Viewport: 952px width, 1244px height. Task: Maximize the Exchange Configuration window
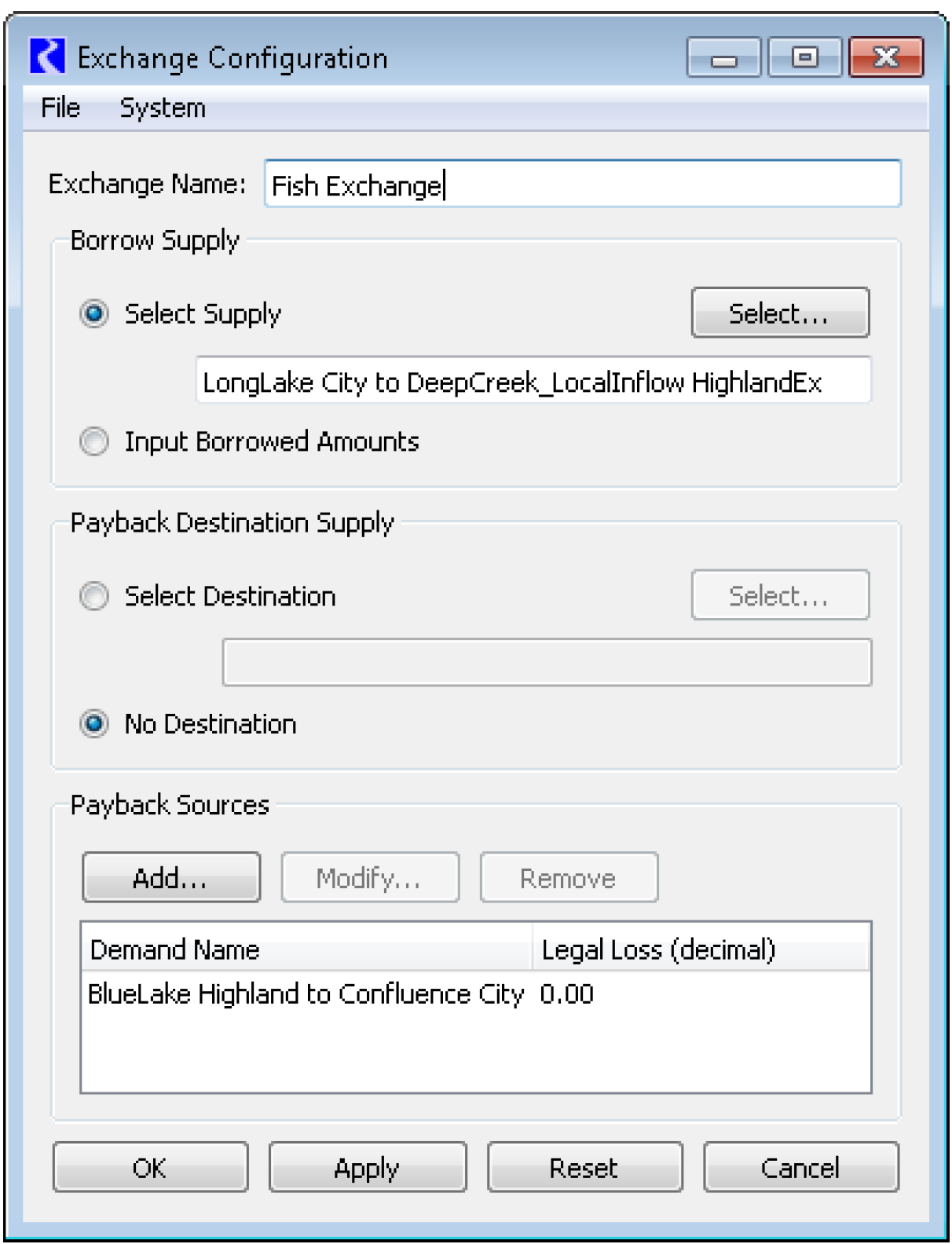(x=804, y=58)
